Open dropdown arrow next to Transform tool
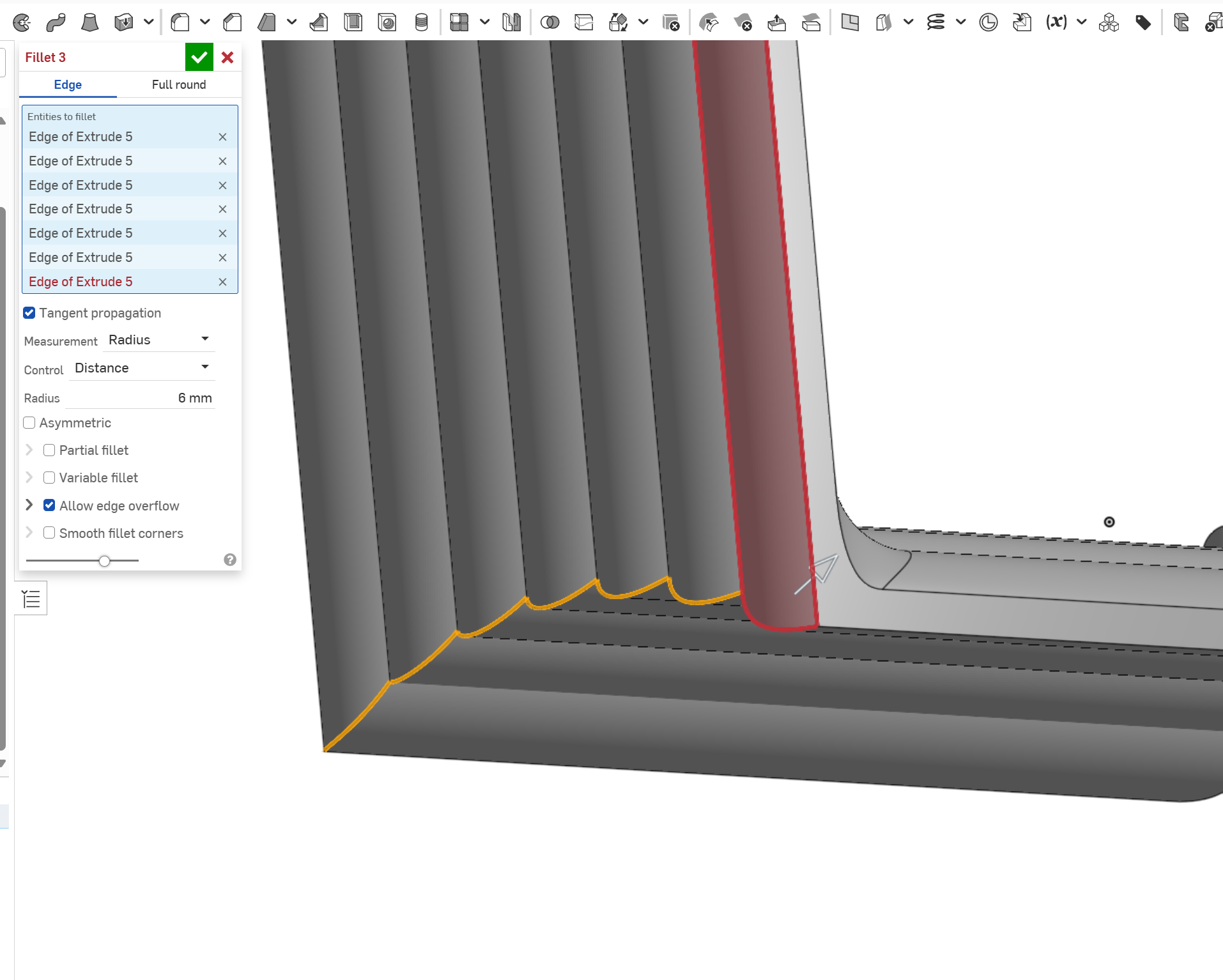The width and height of the screenshot is (1223, 980). point(643,22)
